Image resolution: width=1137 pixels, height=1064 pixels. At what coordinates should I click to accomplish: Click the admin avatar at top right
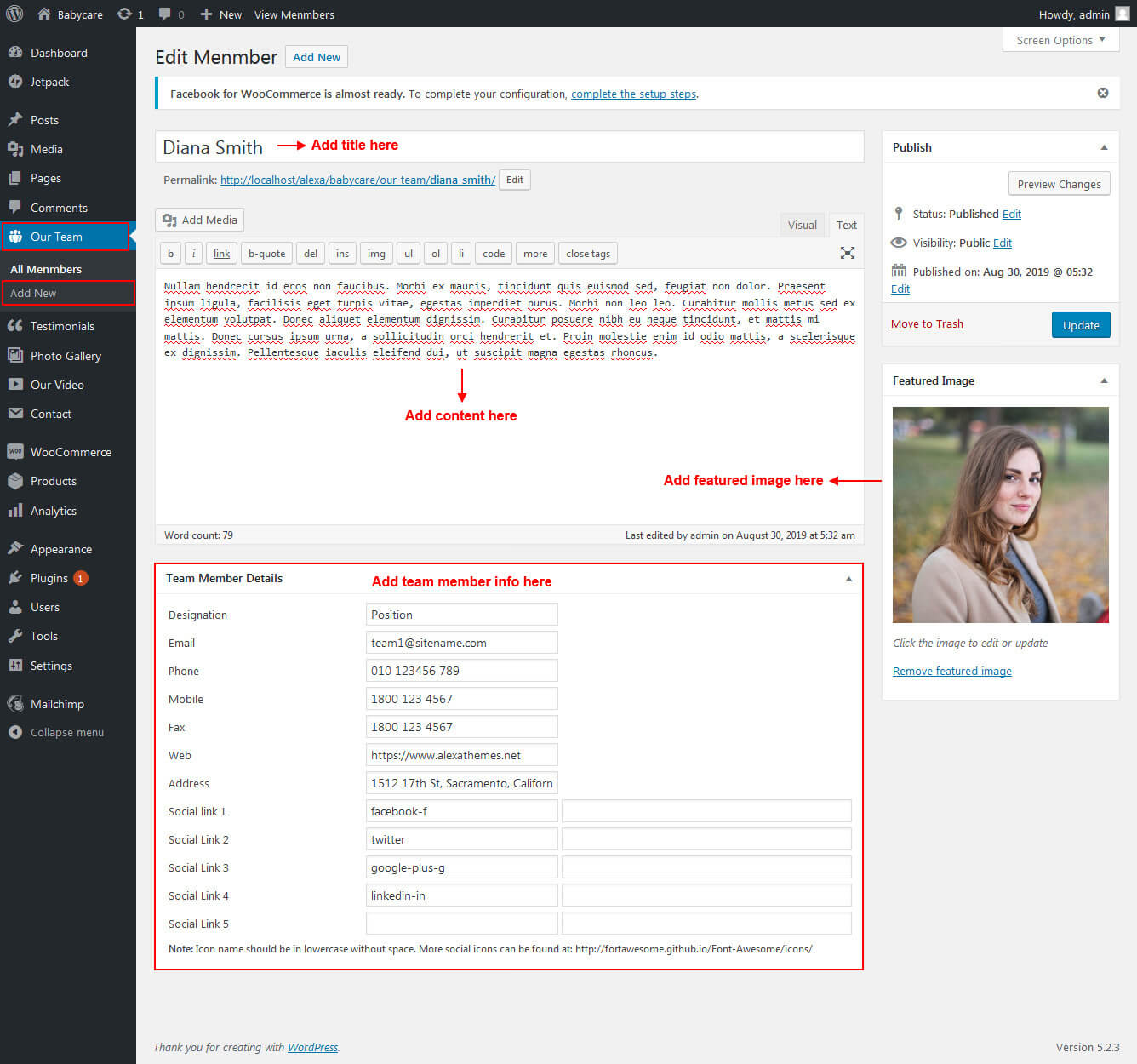click(x=1123, y=14)
